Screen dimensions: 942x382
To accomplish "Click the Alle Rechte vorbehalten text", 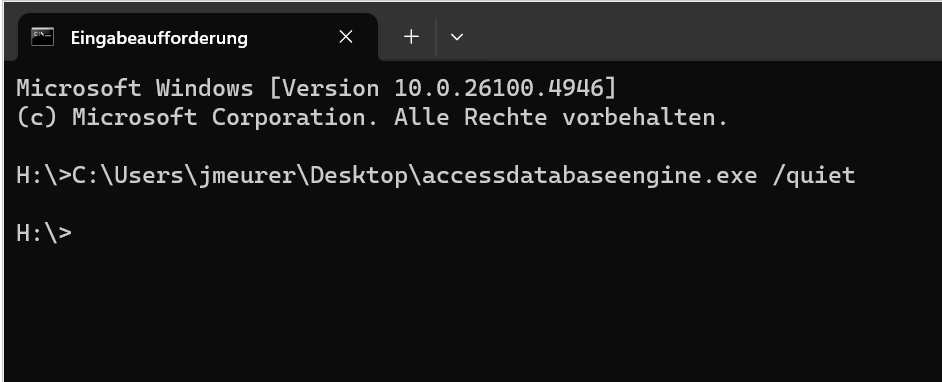I will (x=561, y=117).
